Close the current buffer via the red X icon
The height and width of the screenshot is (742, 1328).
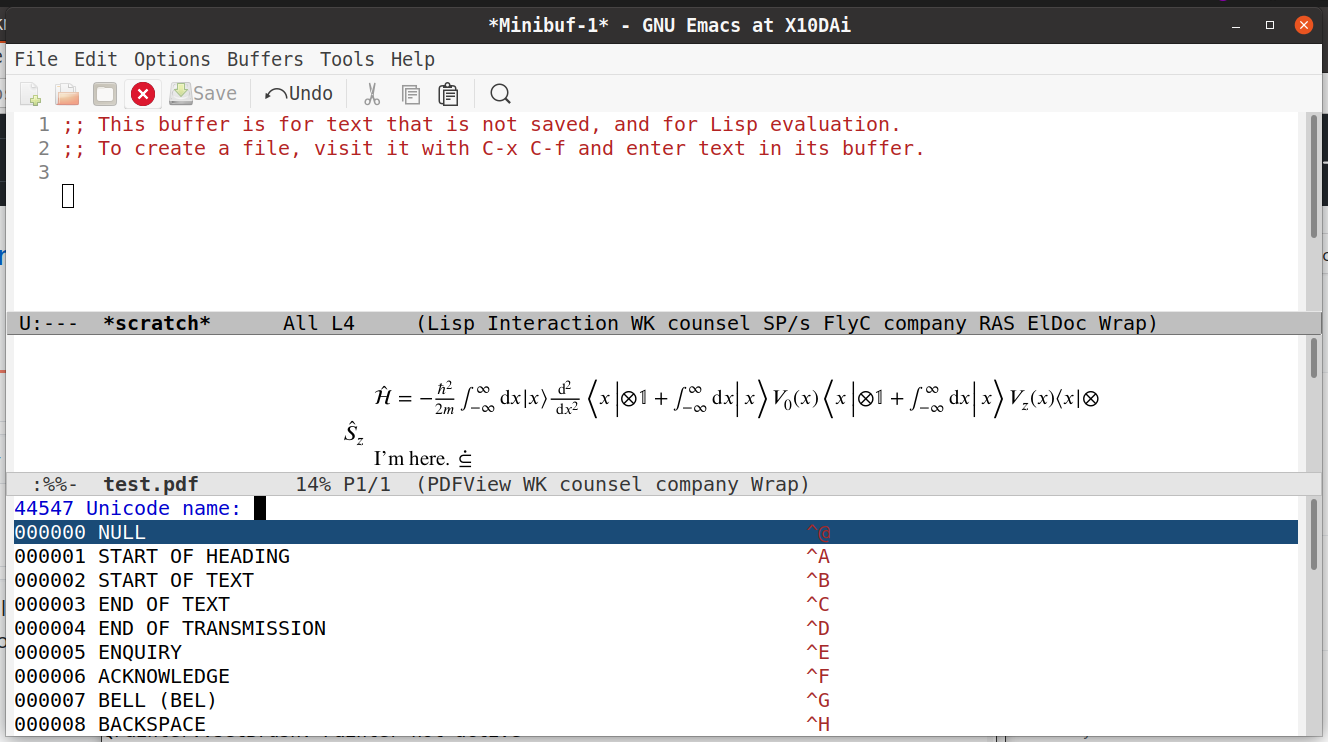142,93
